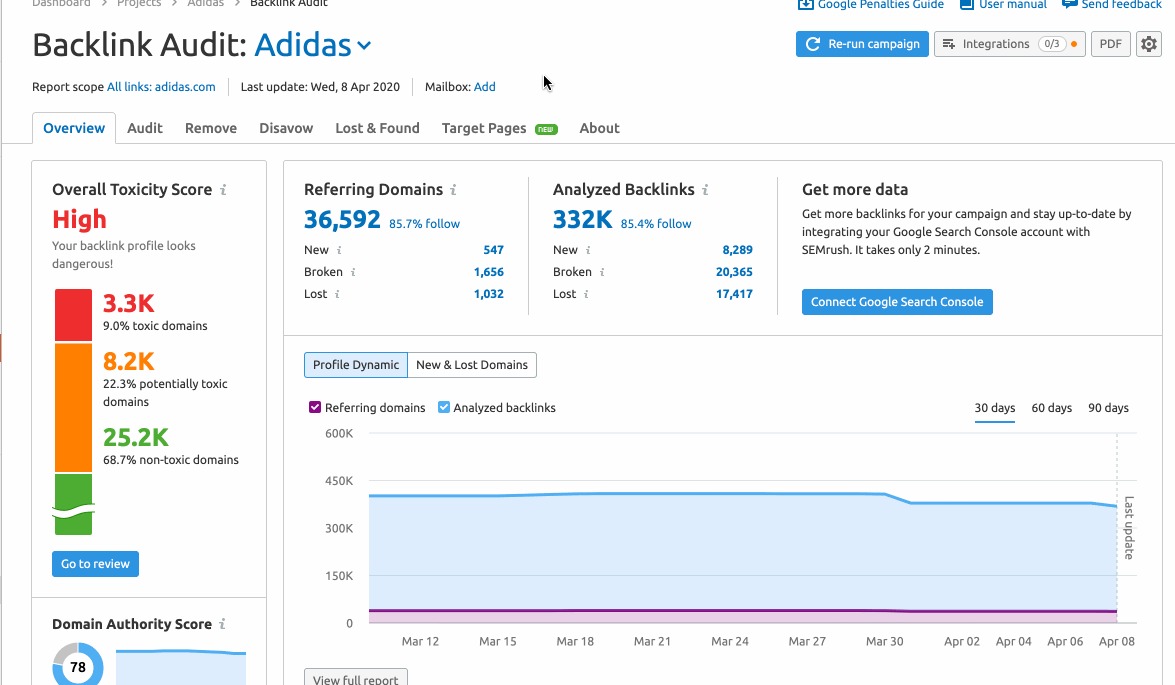The height and width of the screenshot is (685, 1175).
Task: Click info icon for Analyzed Backlinks New row
Action: coord(588,250)
